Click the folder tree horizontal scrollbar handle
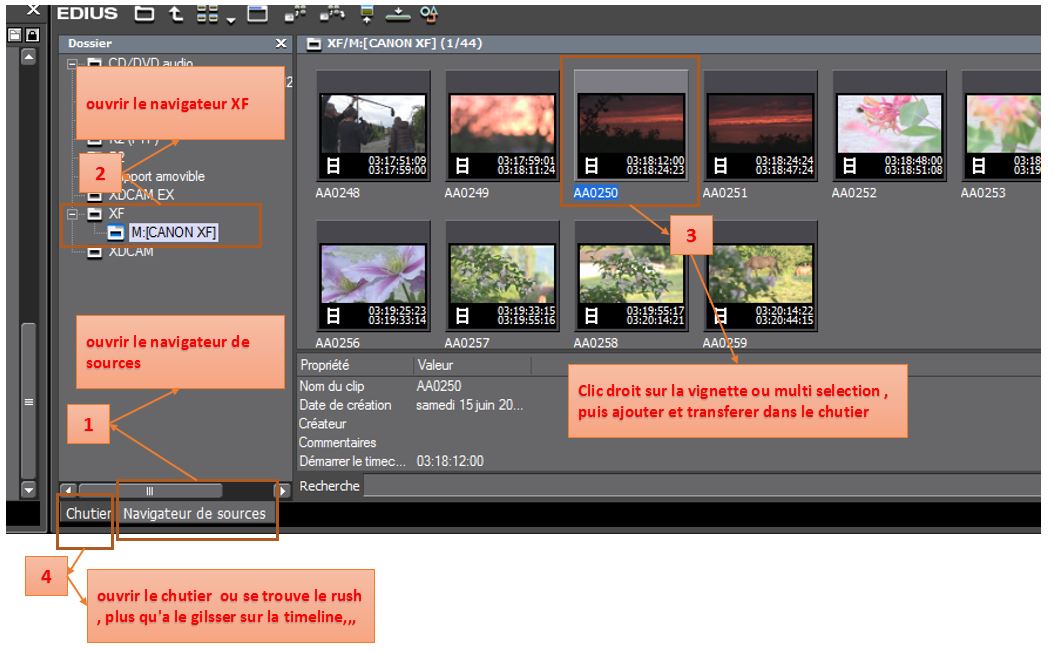Image resolution: width=1054 pixels, height=653 pixels. coord(151,490)
